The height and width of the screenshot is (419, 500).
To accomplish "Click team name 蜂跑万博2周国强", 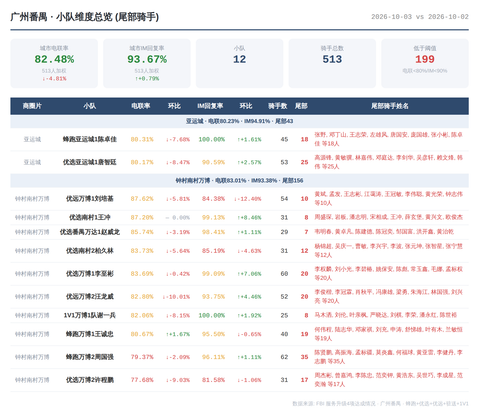I will (x=89, y=357).
